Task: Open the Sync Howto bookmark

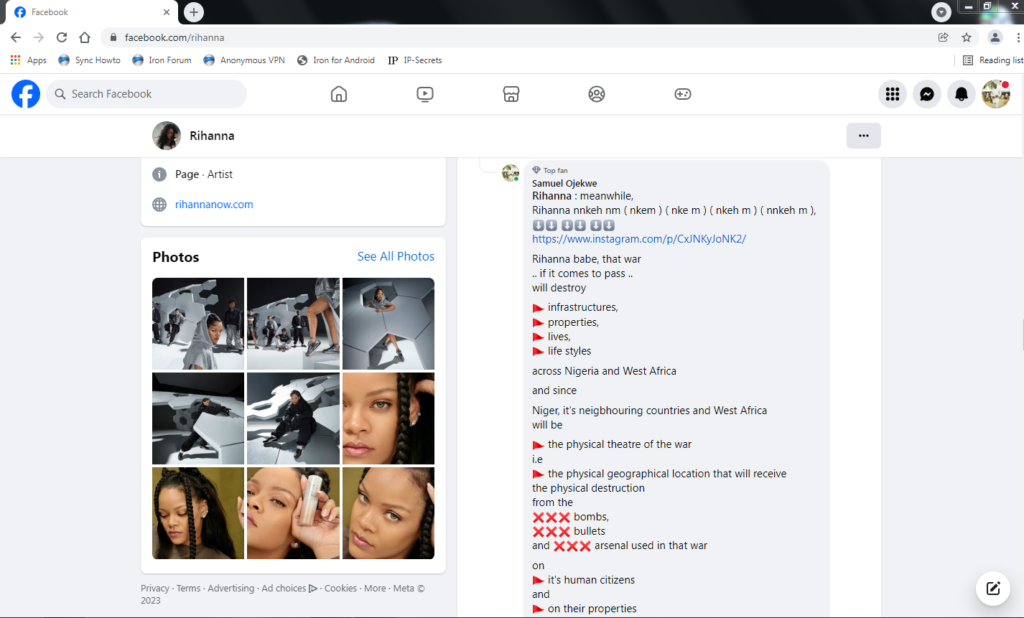Action: coord(89,60)
